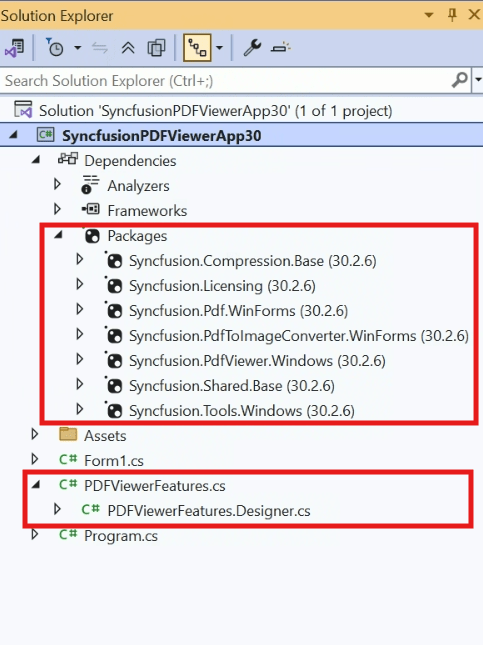Expand the Analyzers node
The image size is (483, 645).
[58, 184]
